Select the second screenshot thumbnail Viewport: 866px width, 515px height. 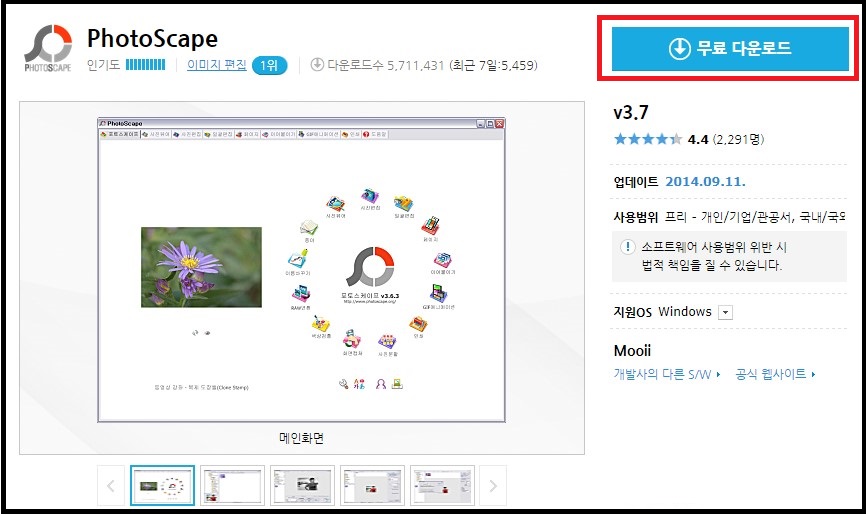tap(233, 486)
